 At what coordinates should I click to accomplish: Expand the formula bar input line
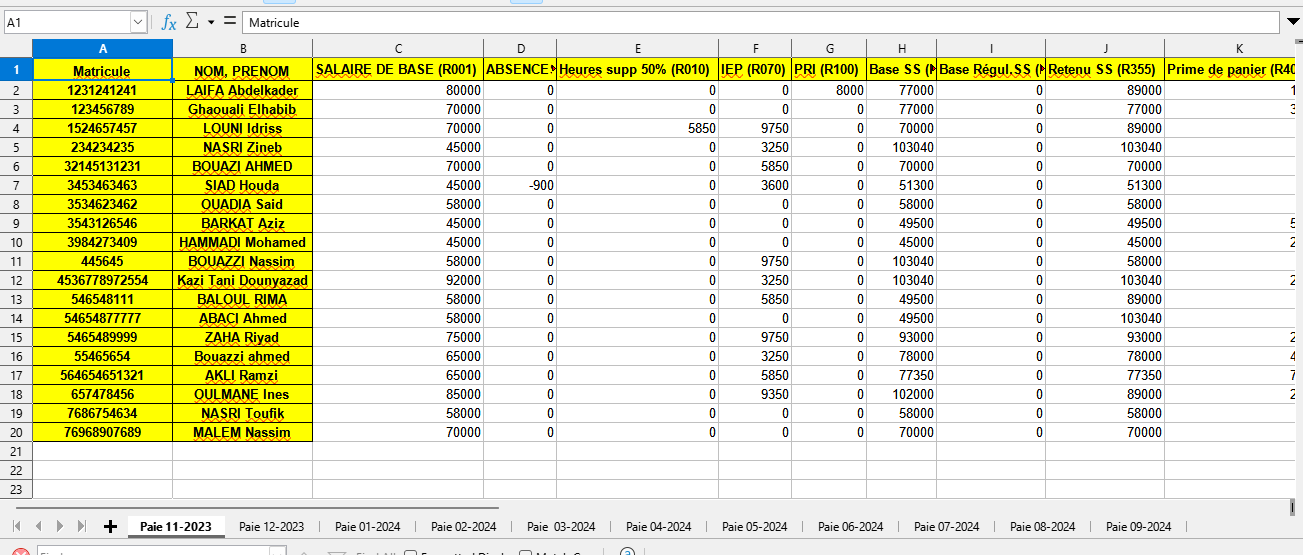point(1292,22)
